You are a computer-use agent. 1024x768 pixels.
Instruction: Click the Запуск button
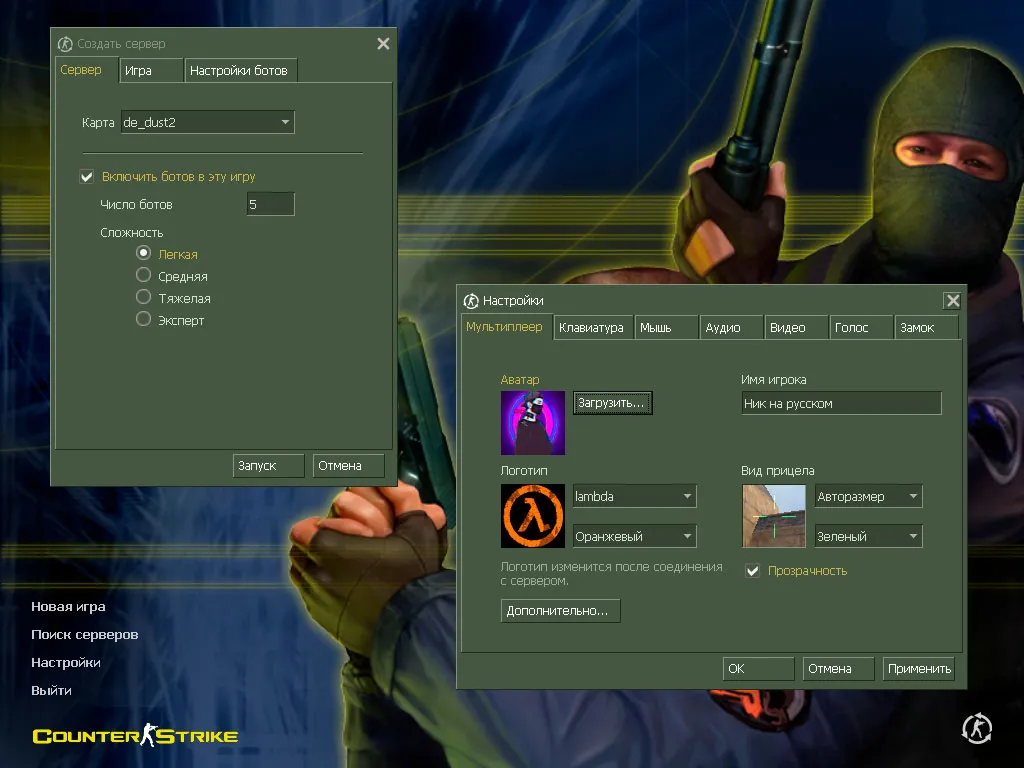pyautogui.click(x=268, y=466)
